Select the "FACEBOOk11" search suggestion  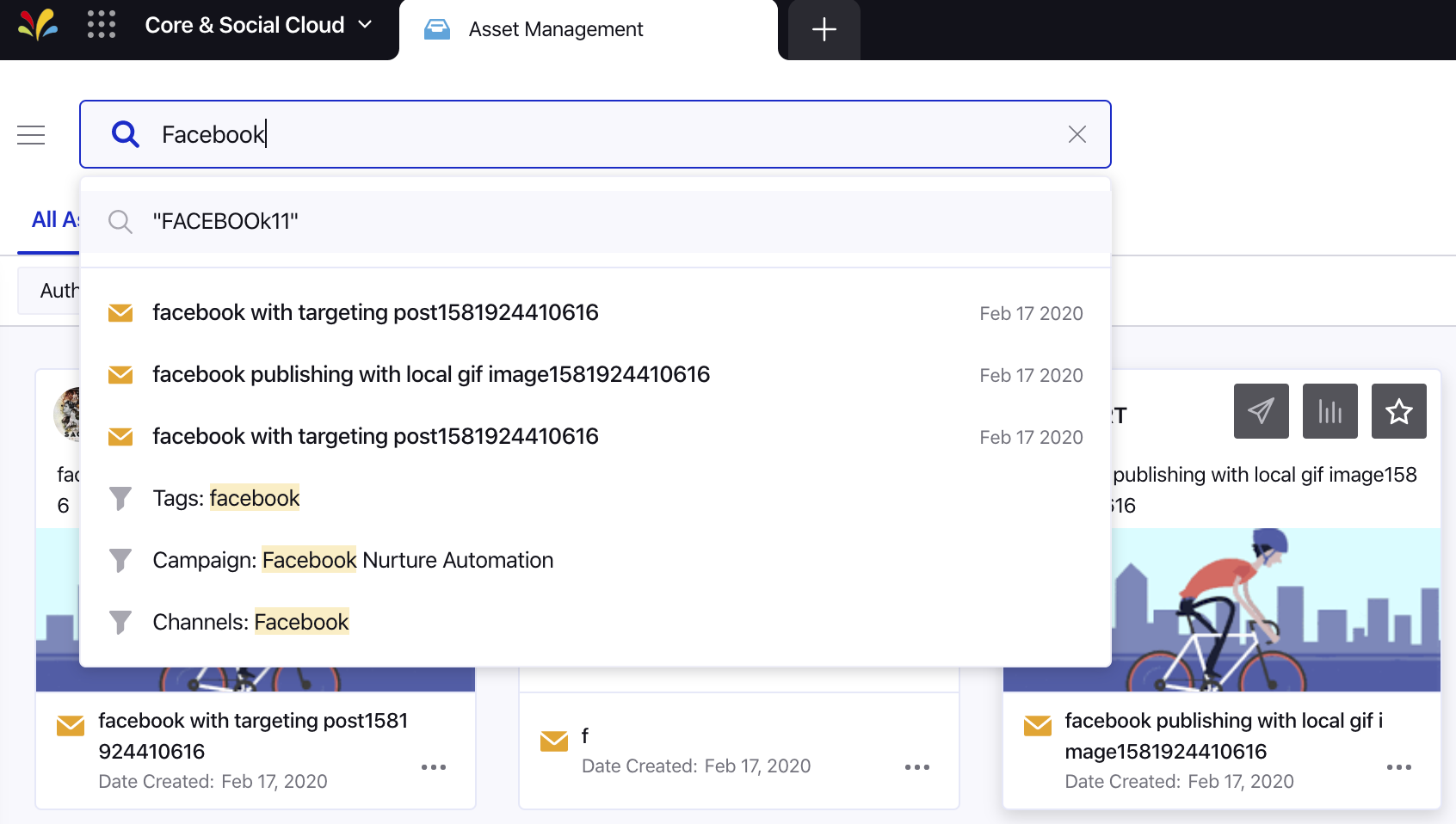pyautogui.click(x=595, y=222)
